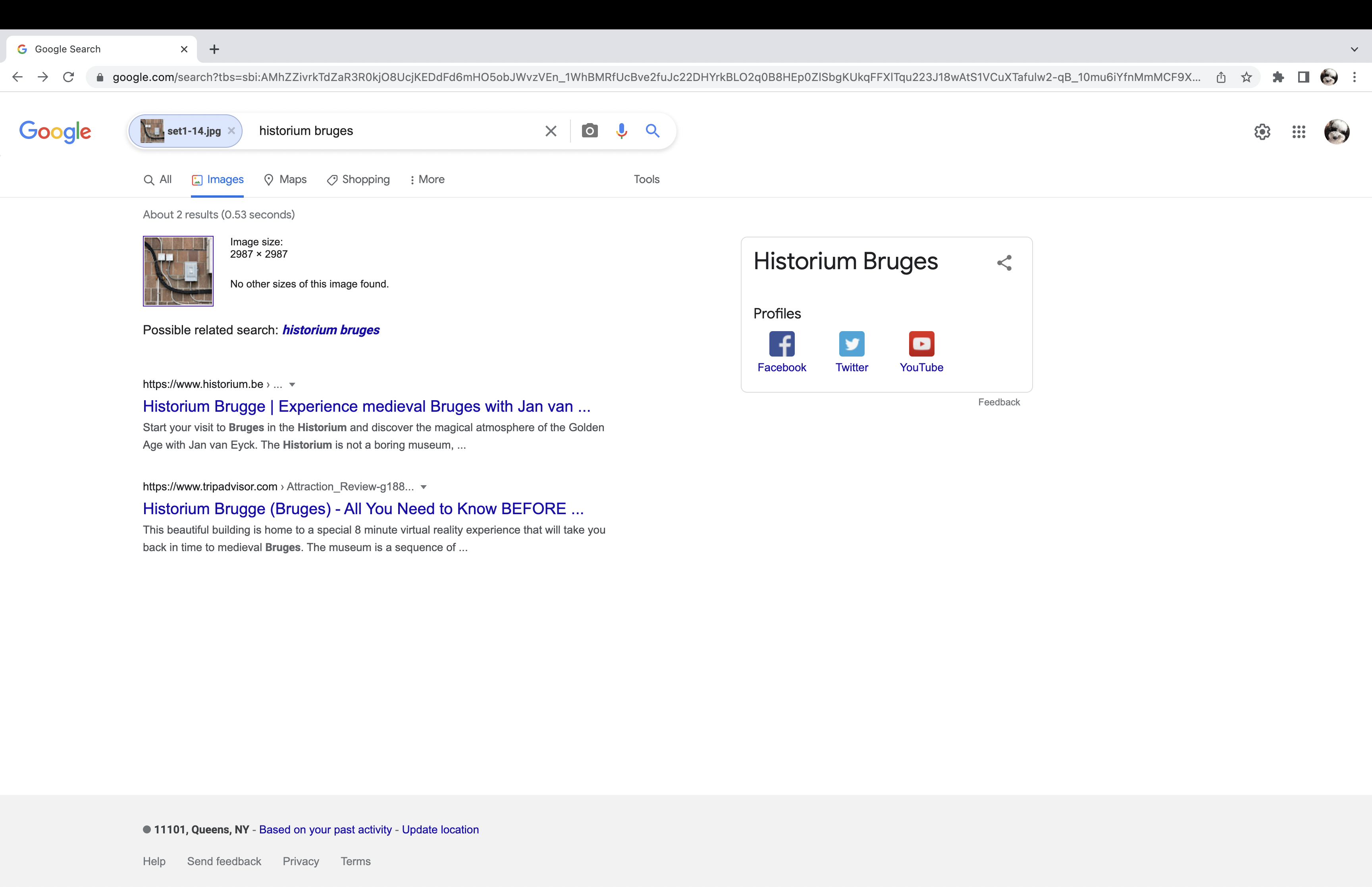Expand options arrow beside tripadvisor.com URL
Image resolution: width=1372 pixels, height=887 pixels.
423,487
